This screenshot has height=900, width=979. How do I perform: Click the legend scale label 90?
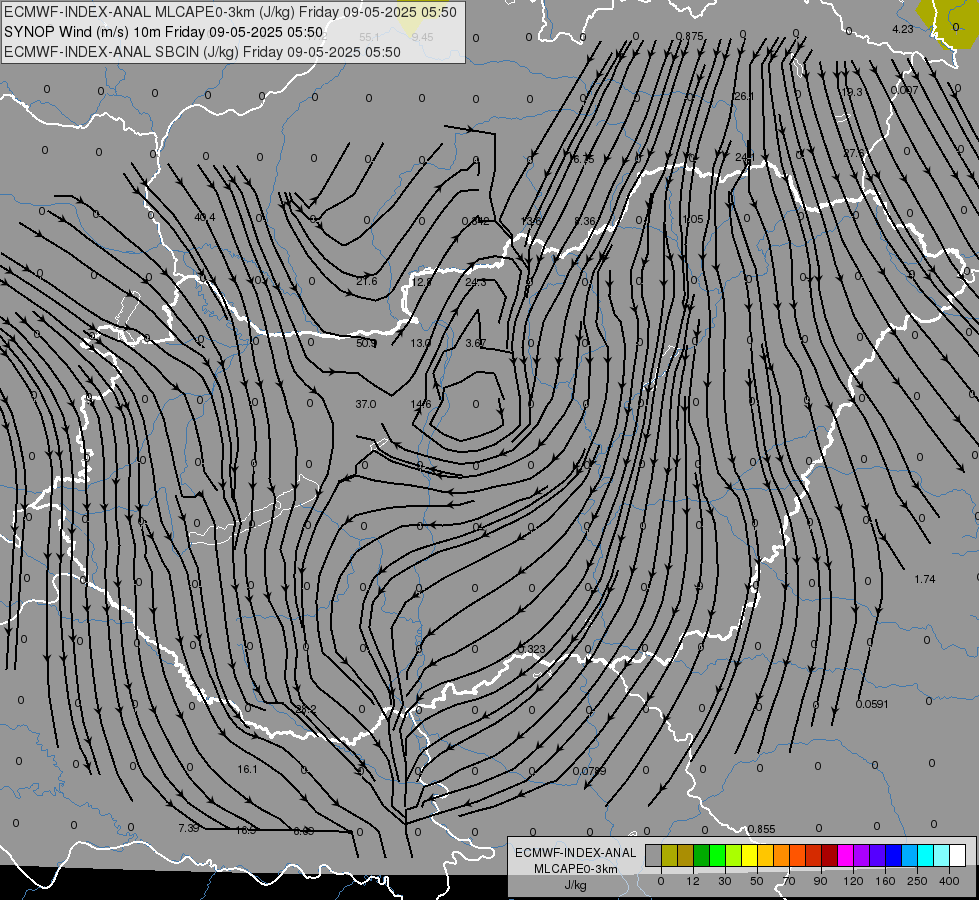point(820,881)
